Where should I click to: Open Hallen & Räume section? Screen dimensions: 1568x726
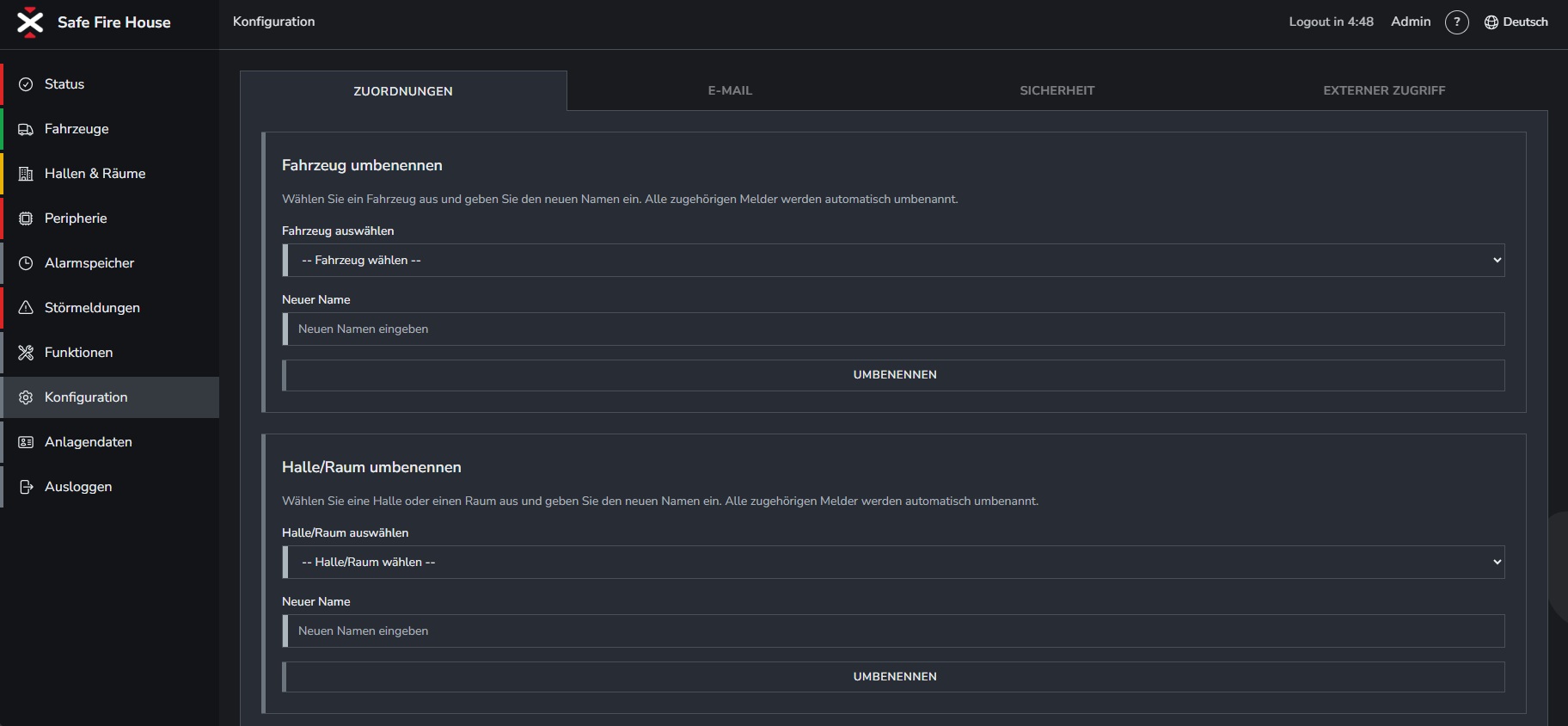click(x=111, y=174)
